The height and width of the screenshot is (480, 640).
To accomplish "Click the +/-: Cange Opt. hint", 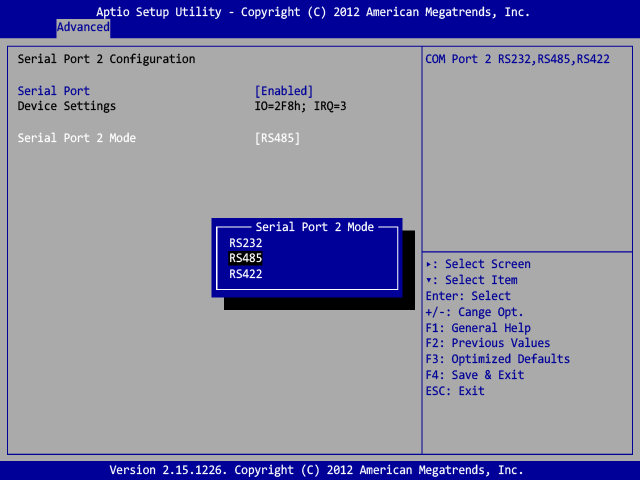I will pyautogui.click(x=474, y=312).
